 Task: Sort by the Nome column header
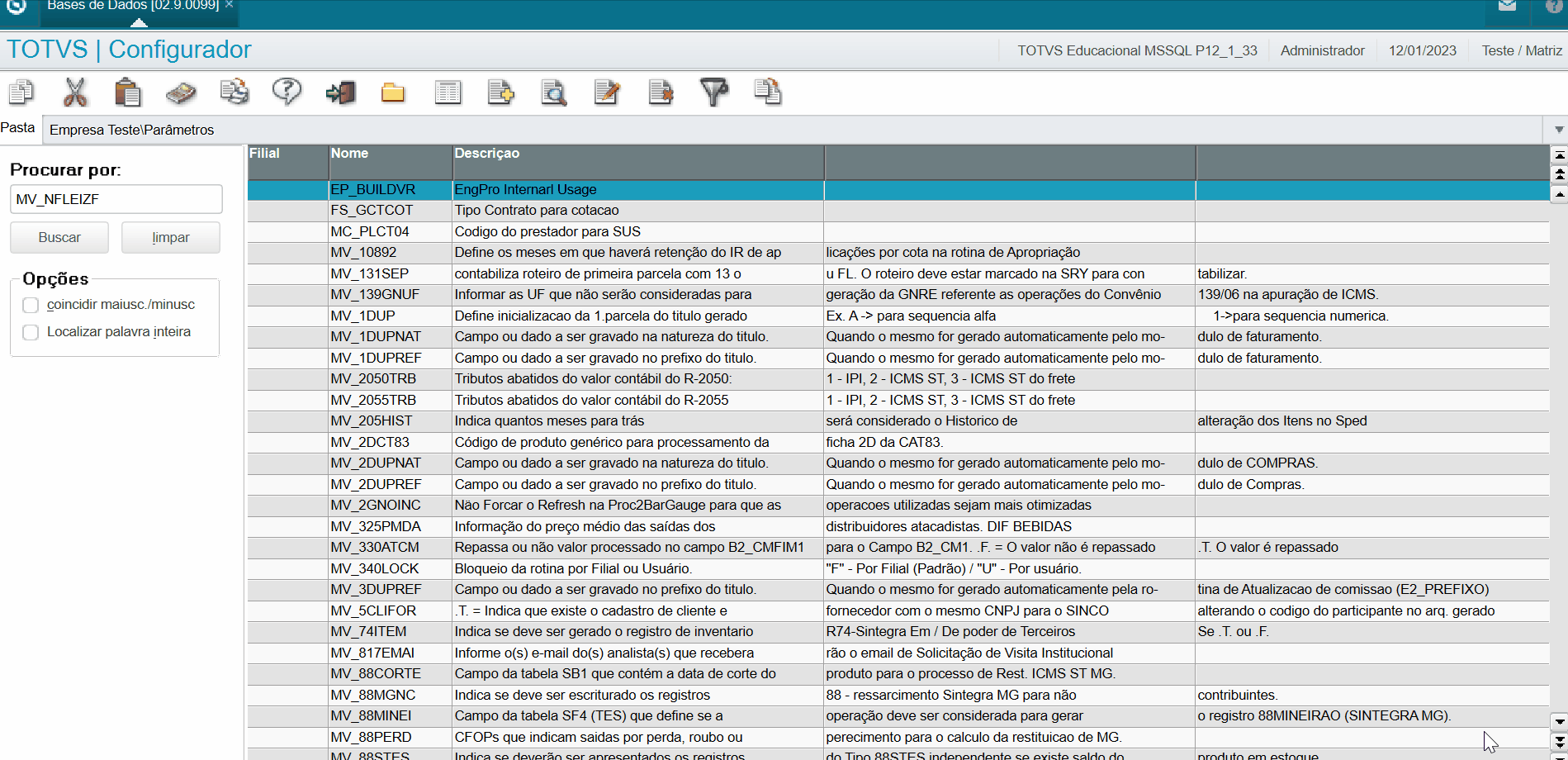pyautogui.click(x=391, y=162)
